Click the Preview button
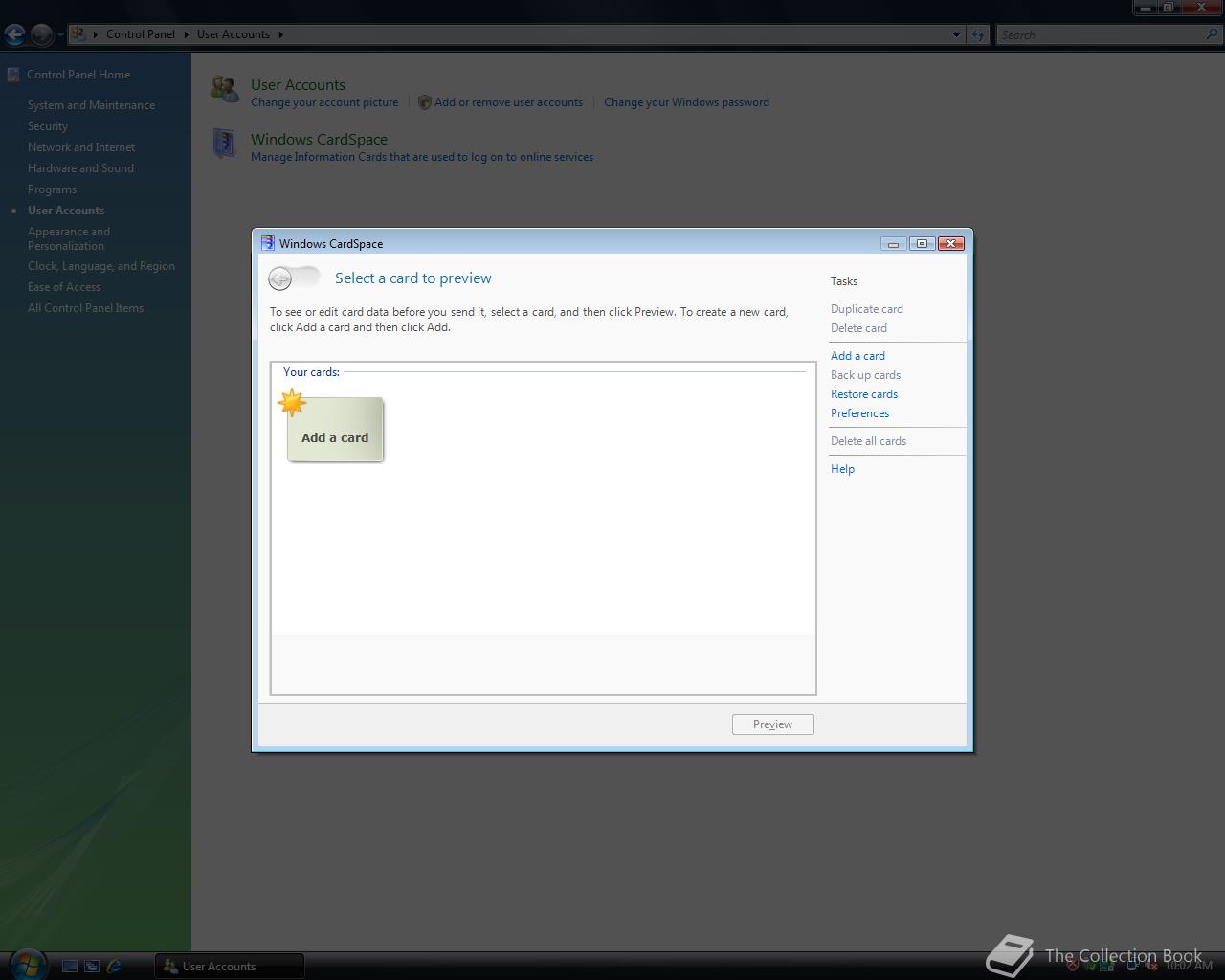This screenshot has height=980, width=1225. pos(772,724)
